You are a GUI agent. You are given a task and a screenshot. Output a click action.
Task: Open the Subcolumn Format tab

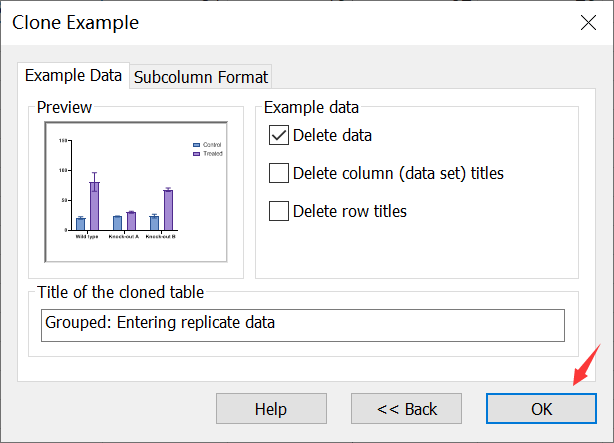coord(201,76)
